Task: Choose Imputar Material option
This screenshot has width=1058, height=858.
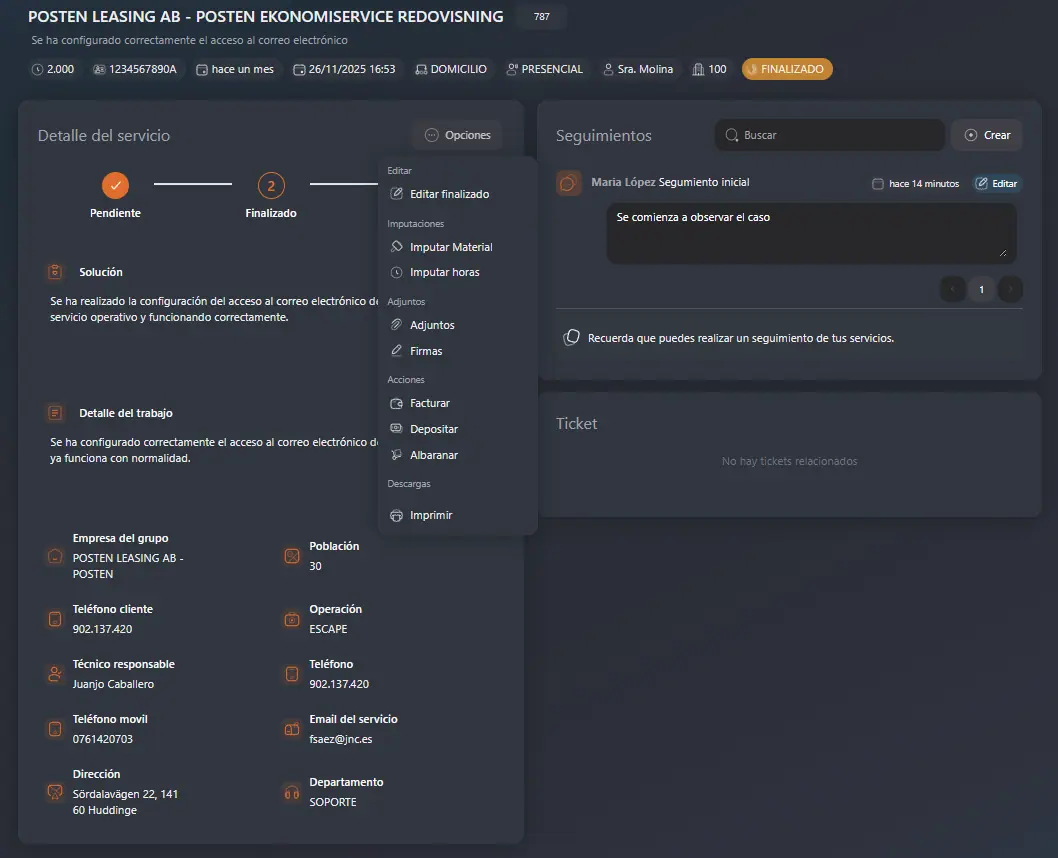Action: [450, 247]
